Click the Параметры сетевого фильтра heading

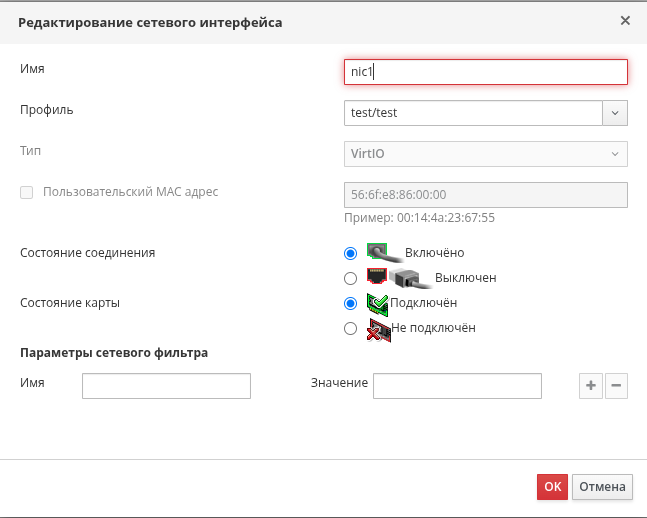(114, 353)
